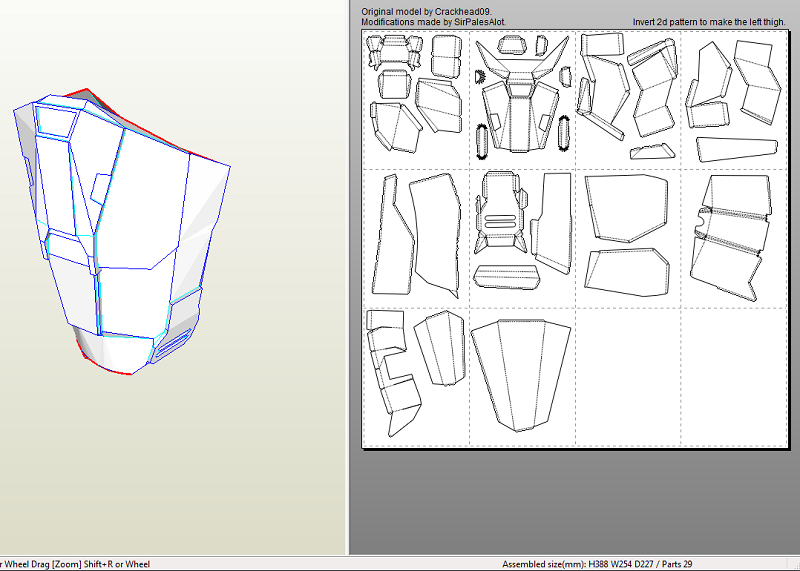Click the 'Wheel Drag [Zoom] Shift+R or Wheel' status hint
Screen dimensions: 800x571
(x=77, y=564)
